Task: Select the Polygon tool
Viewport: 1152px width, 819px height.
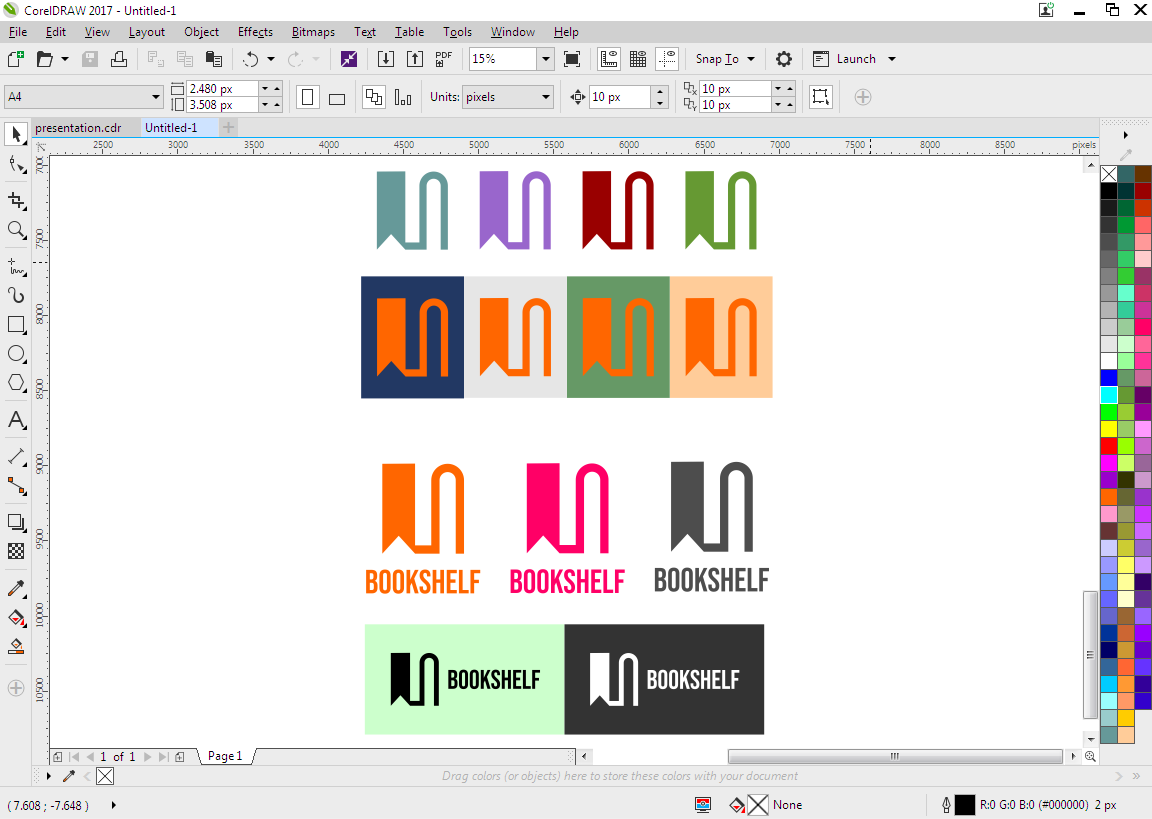Action: [16, 383]
